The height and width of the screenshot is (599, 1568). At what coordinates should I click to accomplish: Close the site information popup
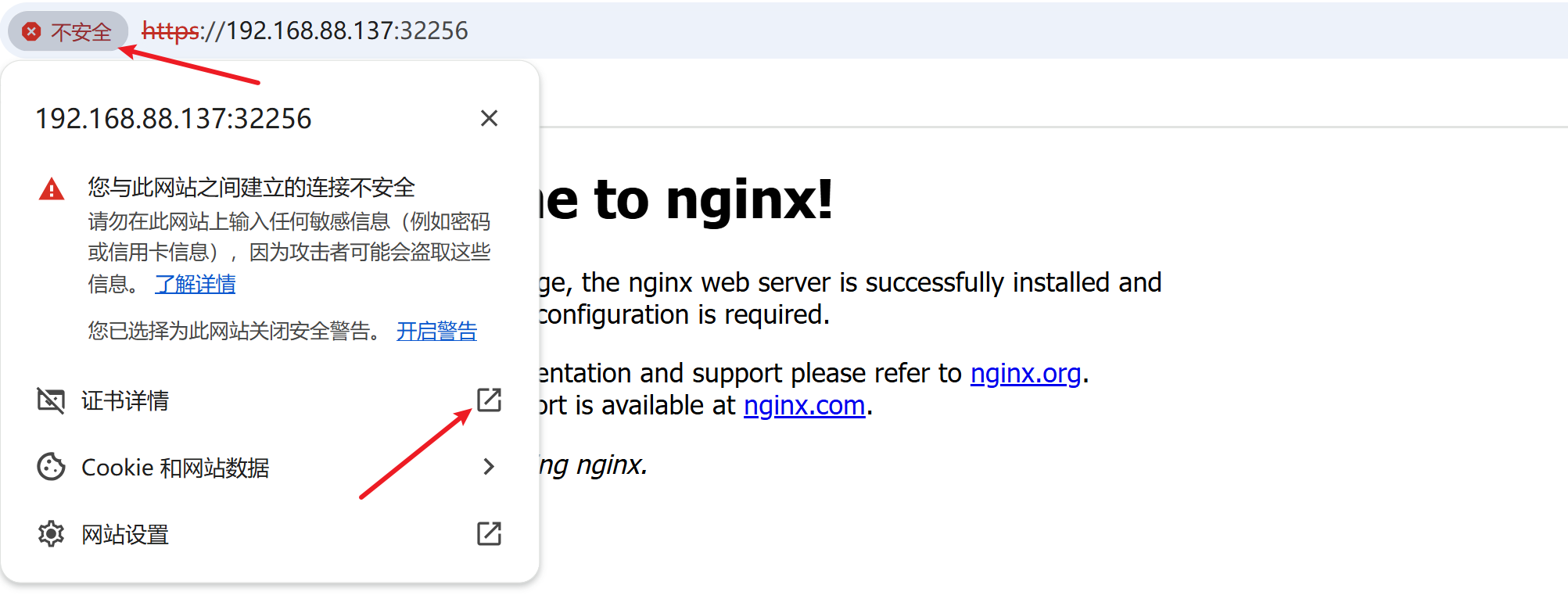point(489,118)
